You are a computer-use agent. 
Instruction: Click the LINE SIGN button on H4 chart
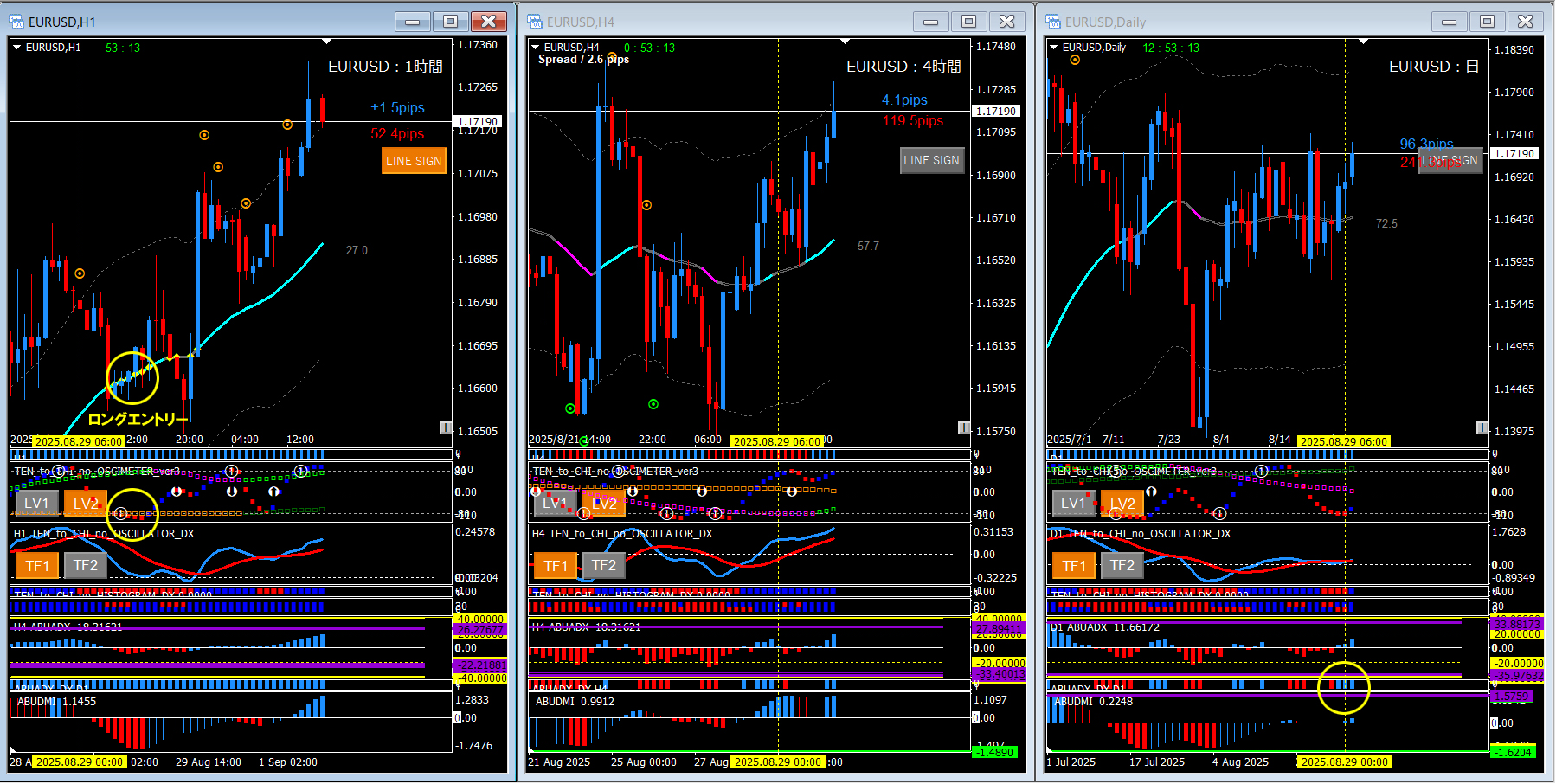[x=931, y=160]
